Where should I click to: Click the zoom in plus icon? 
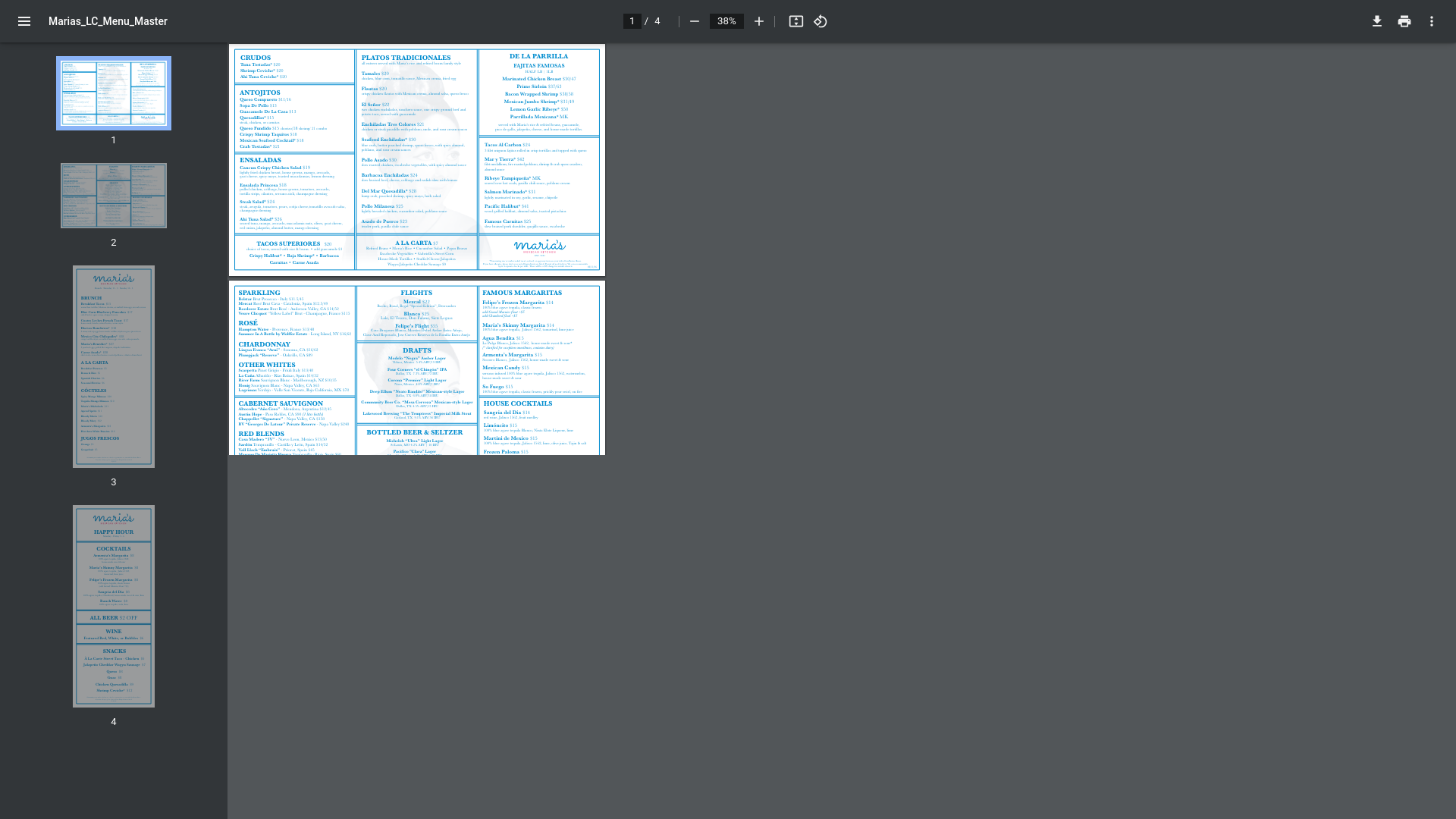(758, 21)
